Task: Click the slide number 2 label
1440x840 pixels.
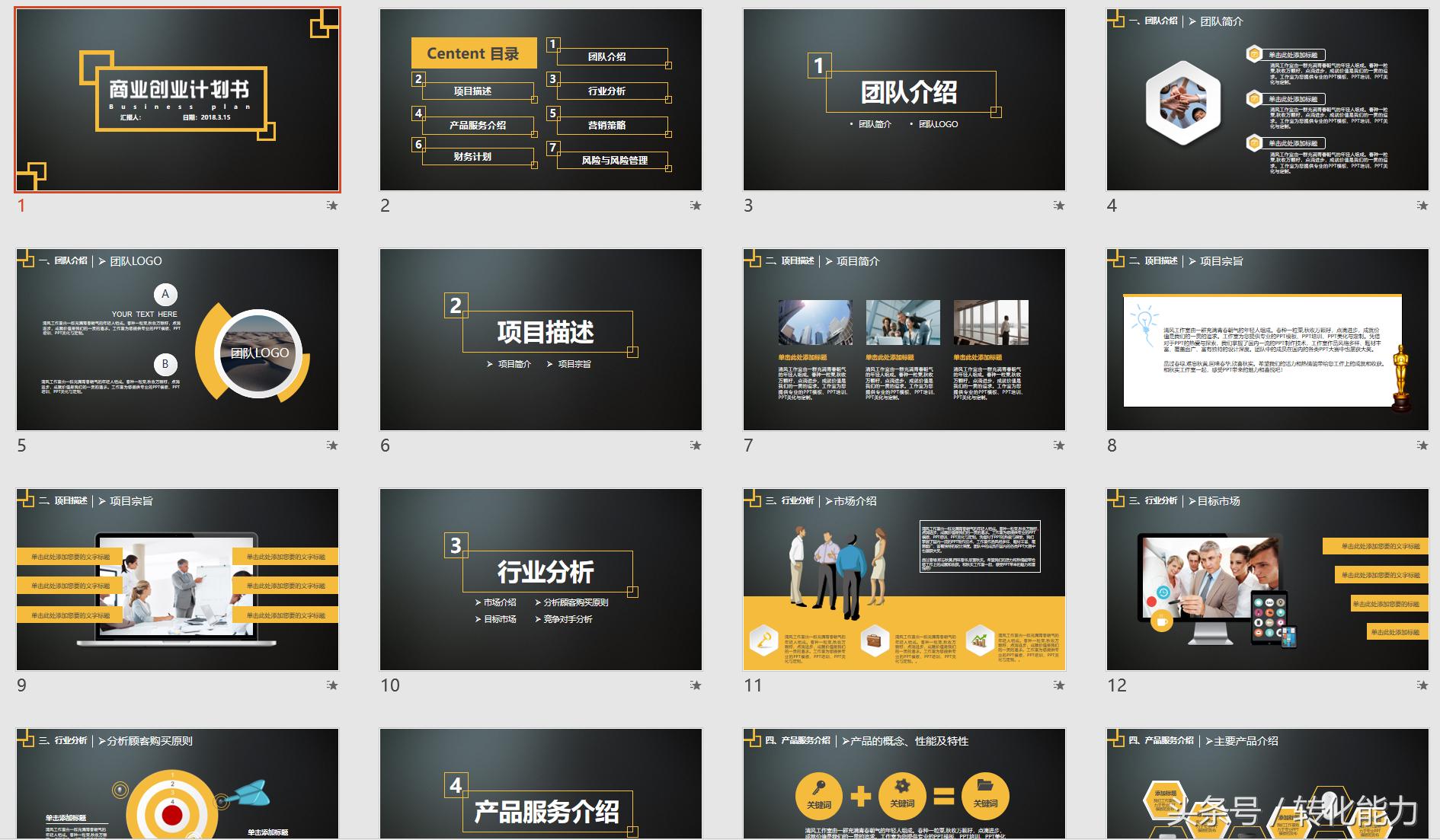Action: (385, 206)
